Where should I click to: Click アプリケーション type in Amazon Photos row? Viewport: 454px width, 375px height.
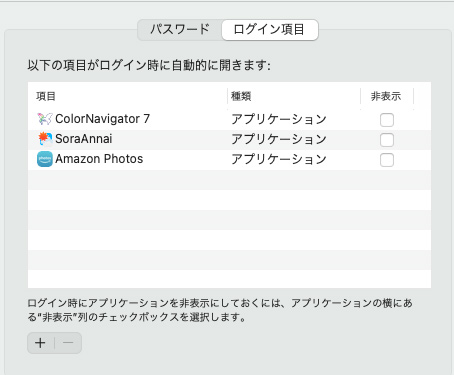click(x=279, y=159)
